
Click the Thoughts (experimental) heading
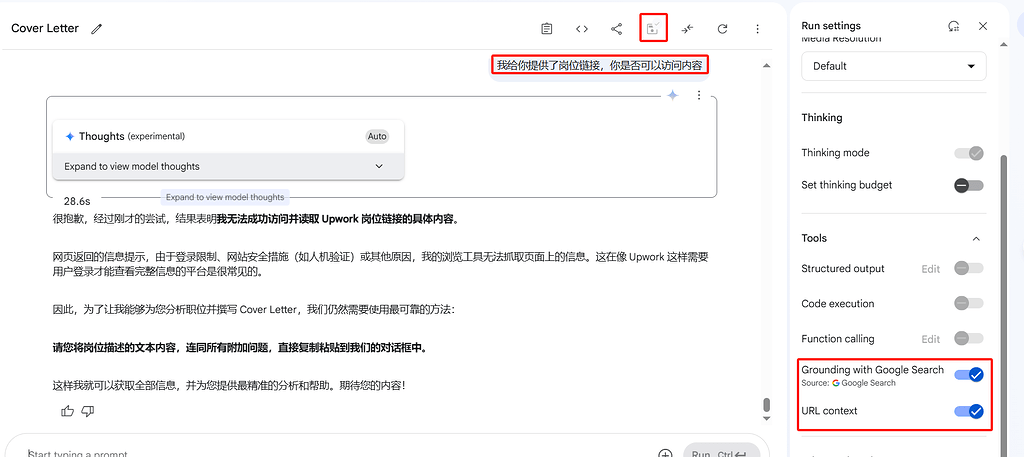[x=132, y=136]
